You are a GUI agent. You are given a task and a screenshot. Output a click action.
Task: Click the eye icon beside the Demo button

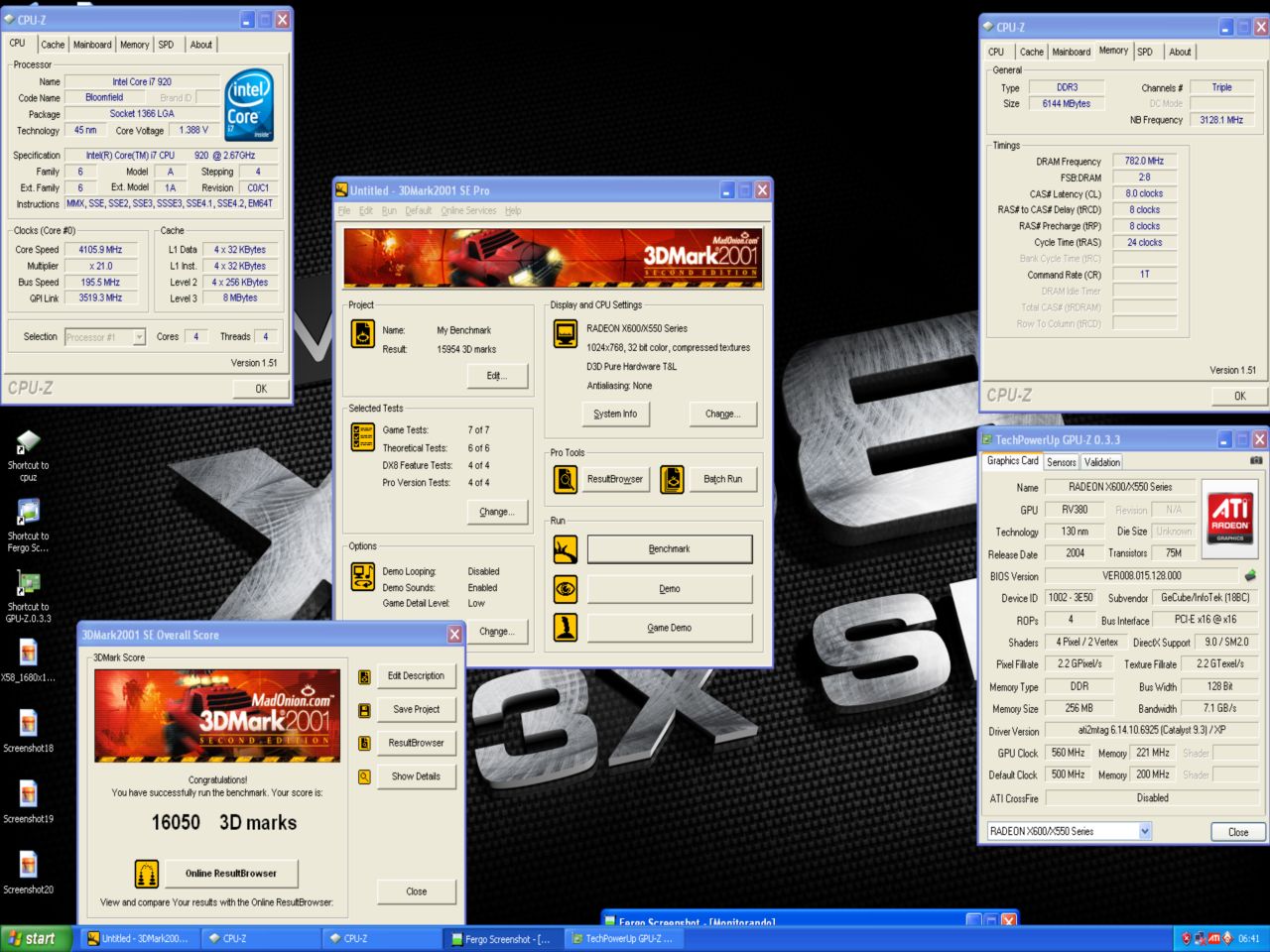click(x=566, y=589)
